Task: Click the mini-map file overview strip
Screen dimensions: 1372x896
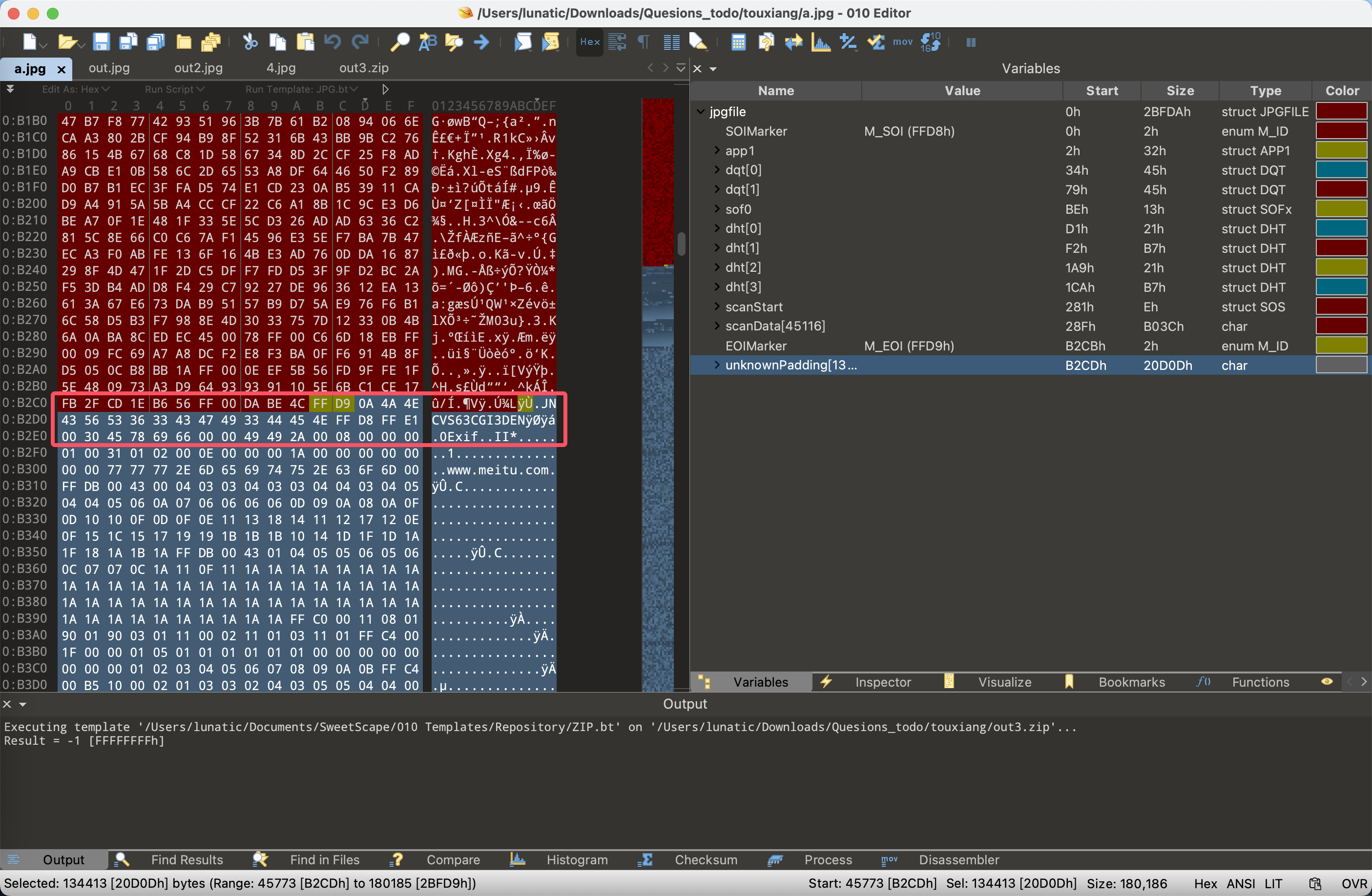Action: pyautogui.click(x=658, y=395)
